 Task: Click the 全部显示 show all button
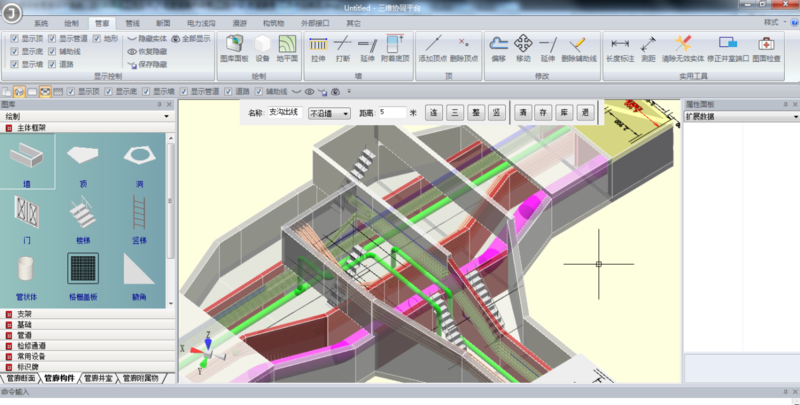coord(190,38)
